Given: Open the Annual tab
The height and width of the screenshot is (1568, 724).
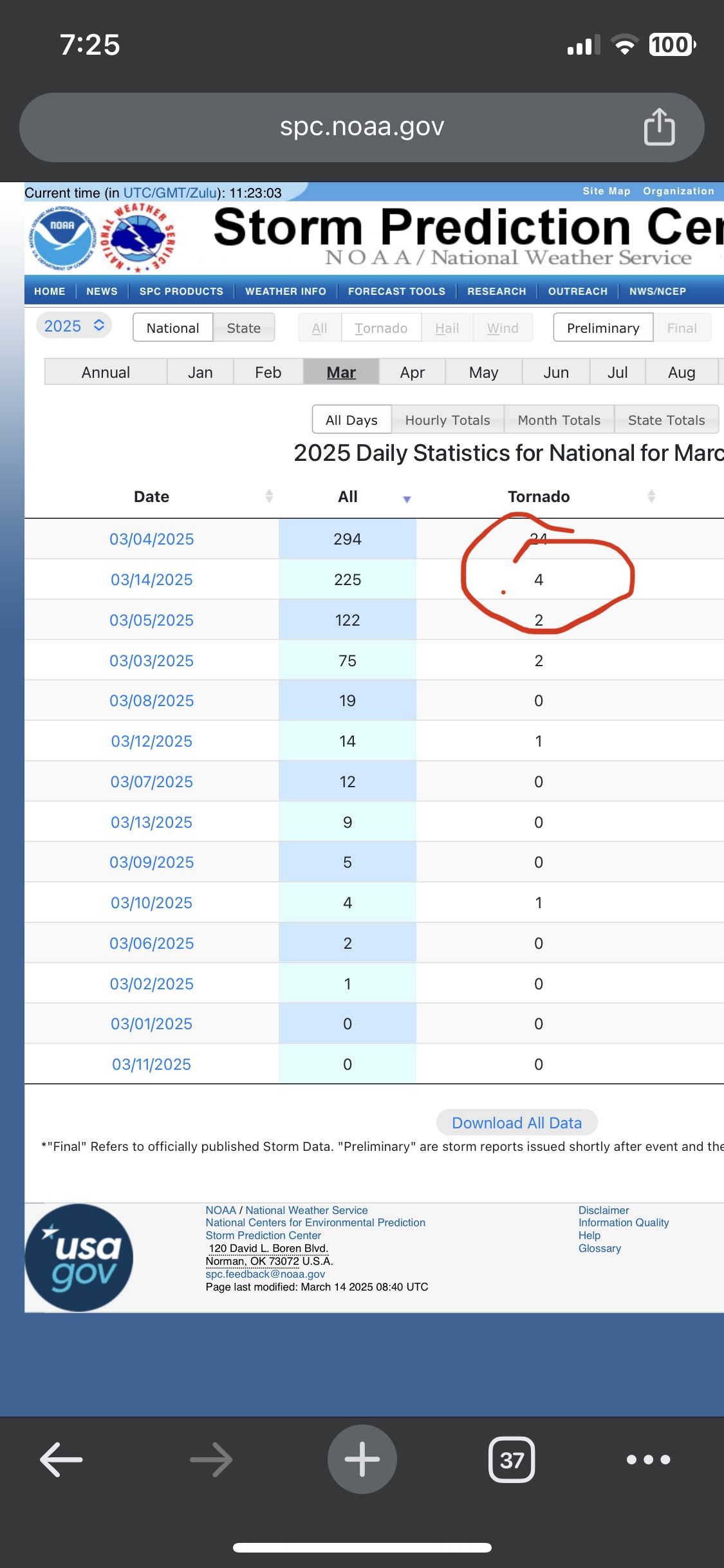Looking at the screenshot, I should pos(106,372).
